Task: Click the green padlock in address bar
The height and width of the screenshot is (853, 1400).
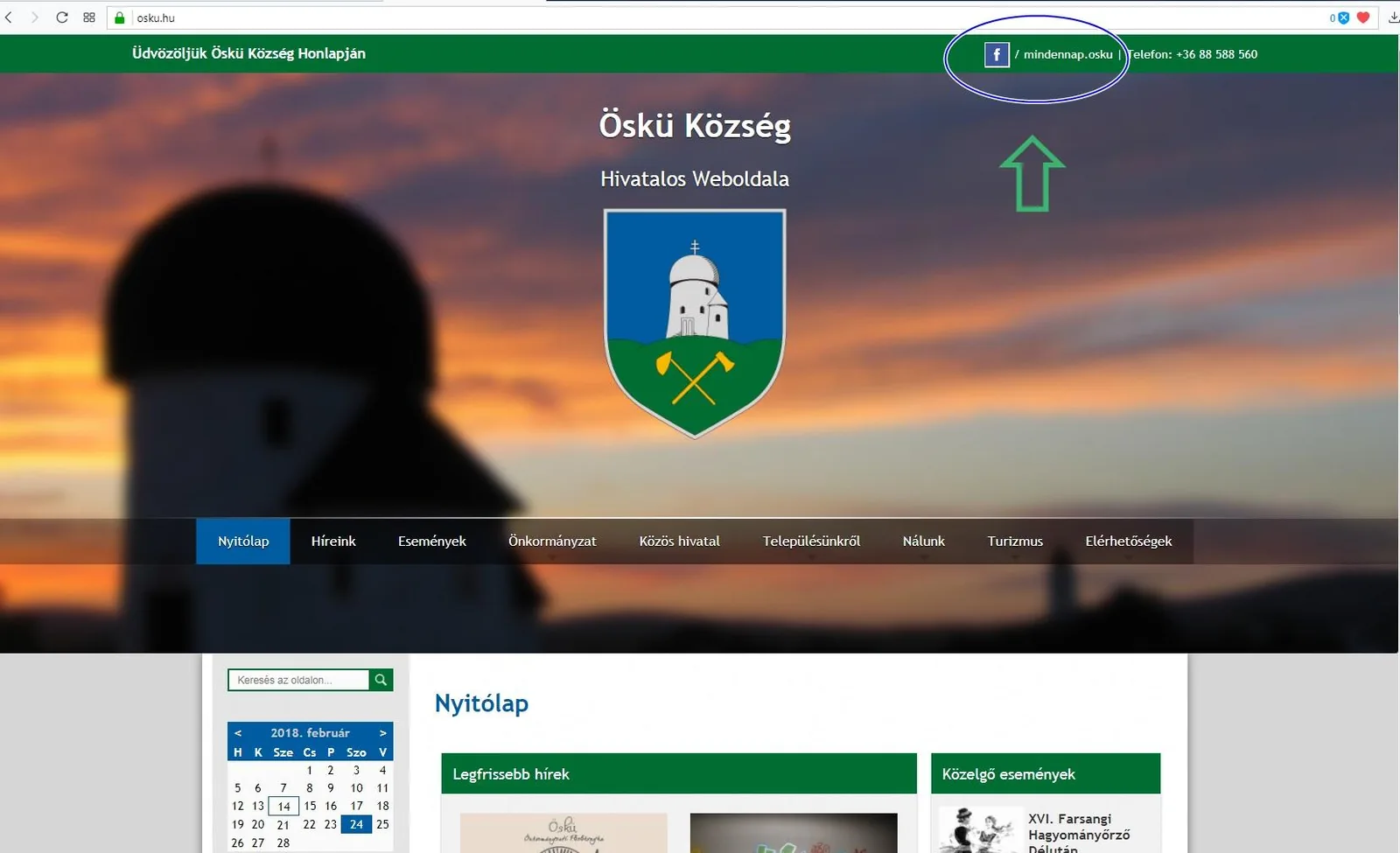Action: [118, 17]
